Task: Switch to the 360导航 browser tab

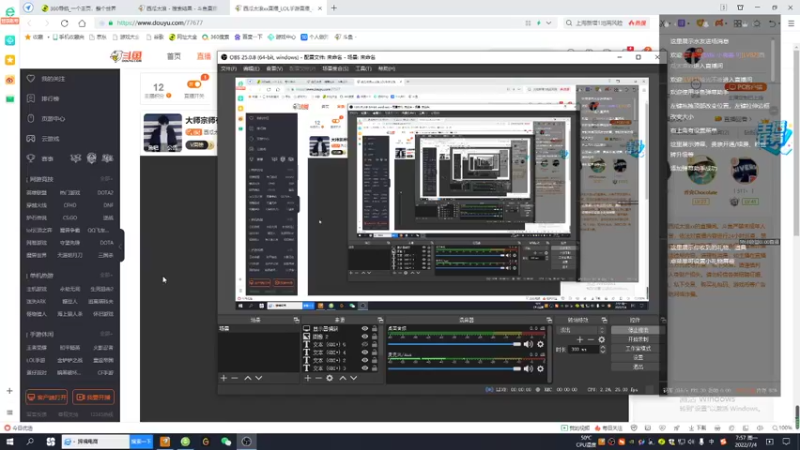Action: pos(82,8)
